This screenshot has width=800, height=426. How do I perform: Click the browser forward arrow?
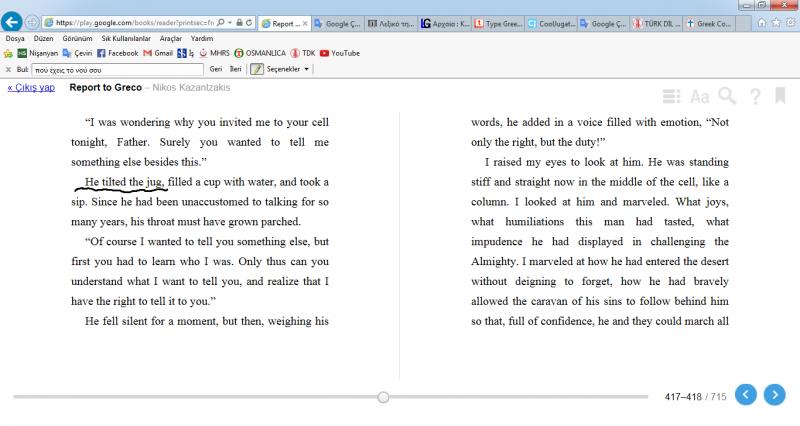(32, 22)
